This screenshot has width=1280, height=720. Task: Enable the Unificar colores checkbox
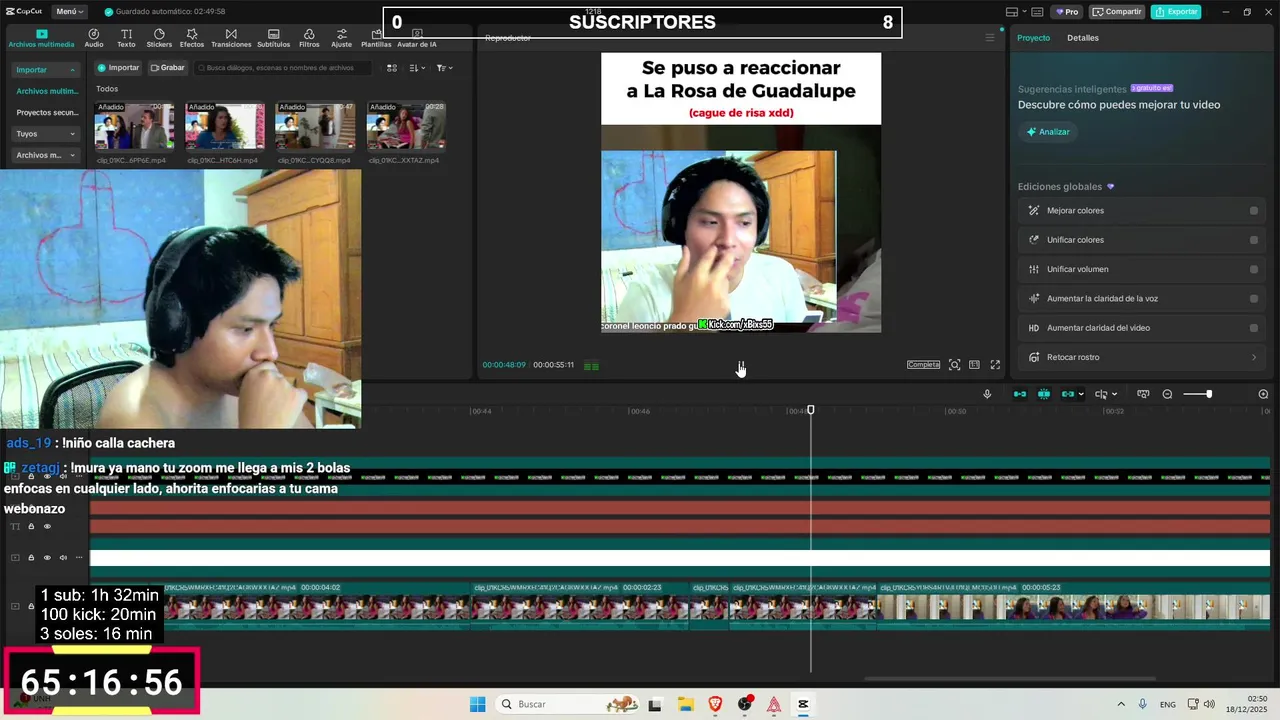[x=1253, y=240]
